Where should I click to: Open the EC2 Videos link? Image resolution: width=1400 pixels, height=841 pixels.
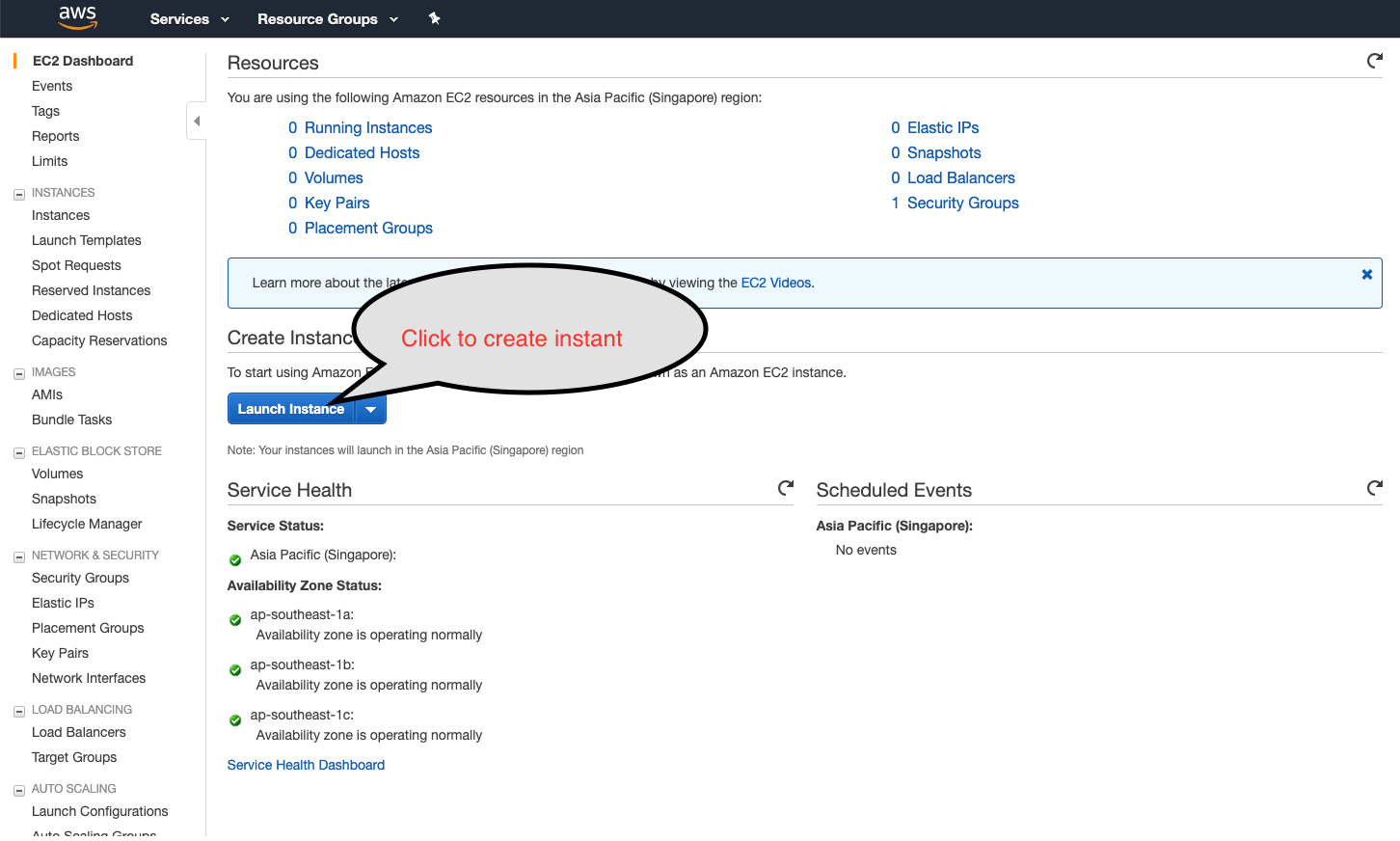[x=776, y=283]
